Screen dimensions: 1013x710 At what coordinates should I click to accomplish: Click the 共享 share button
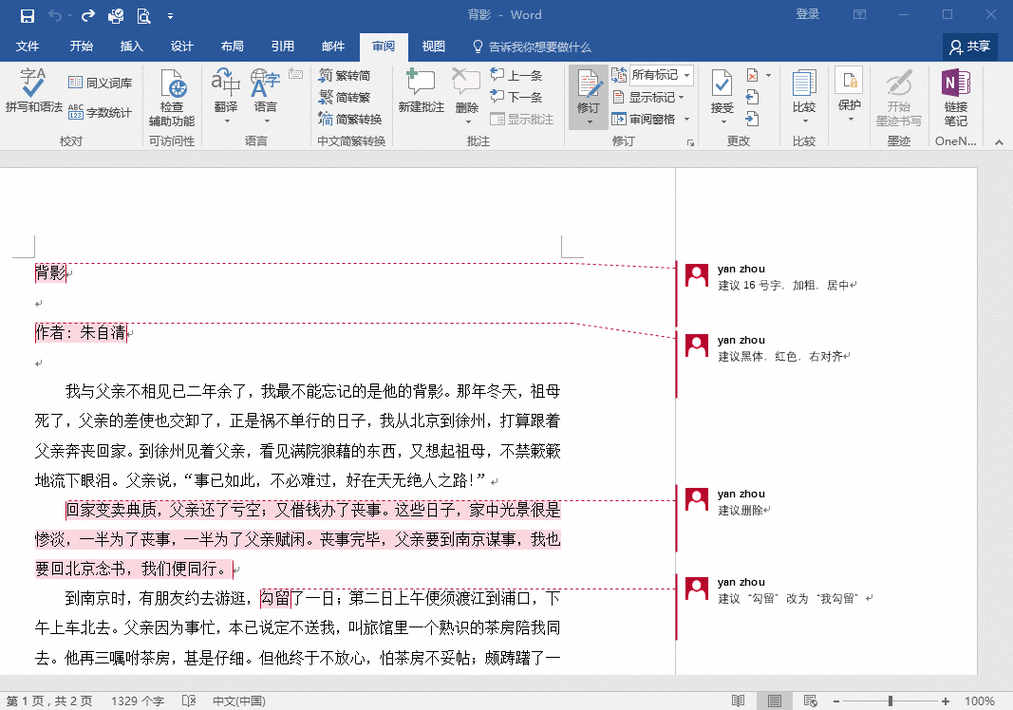[970, 46]
